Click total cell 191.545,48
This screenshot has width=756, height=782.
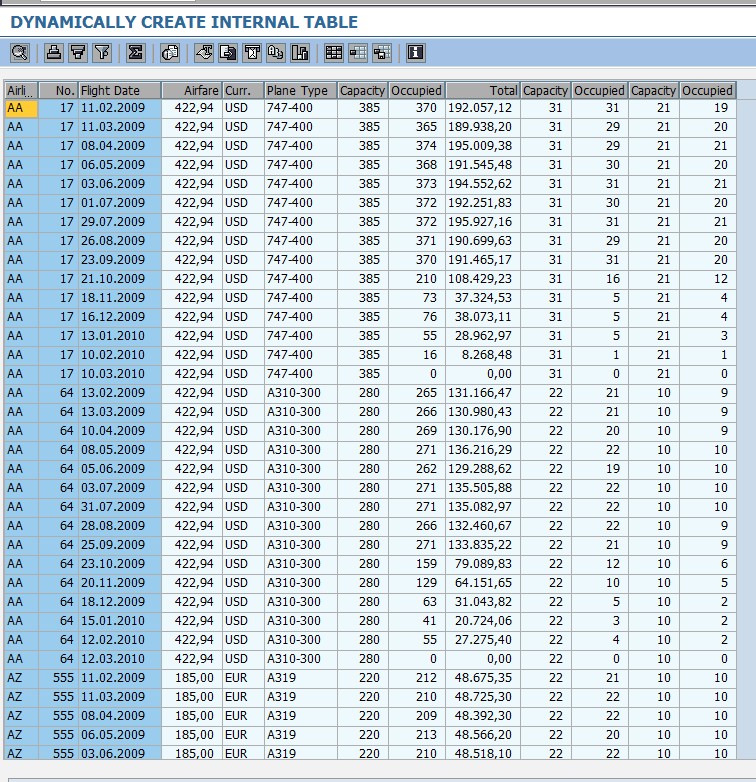[483, 165]
